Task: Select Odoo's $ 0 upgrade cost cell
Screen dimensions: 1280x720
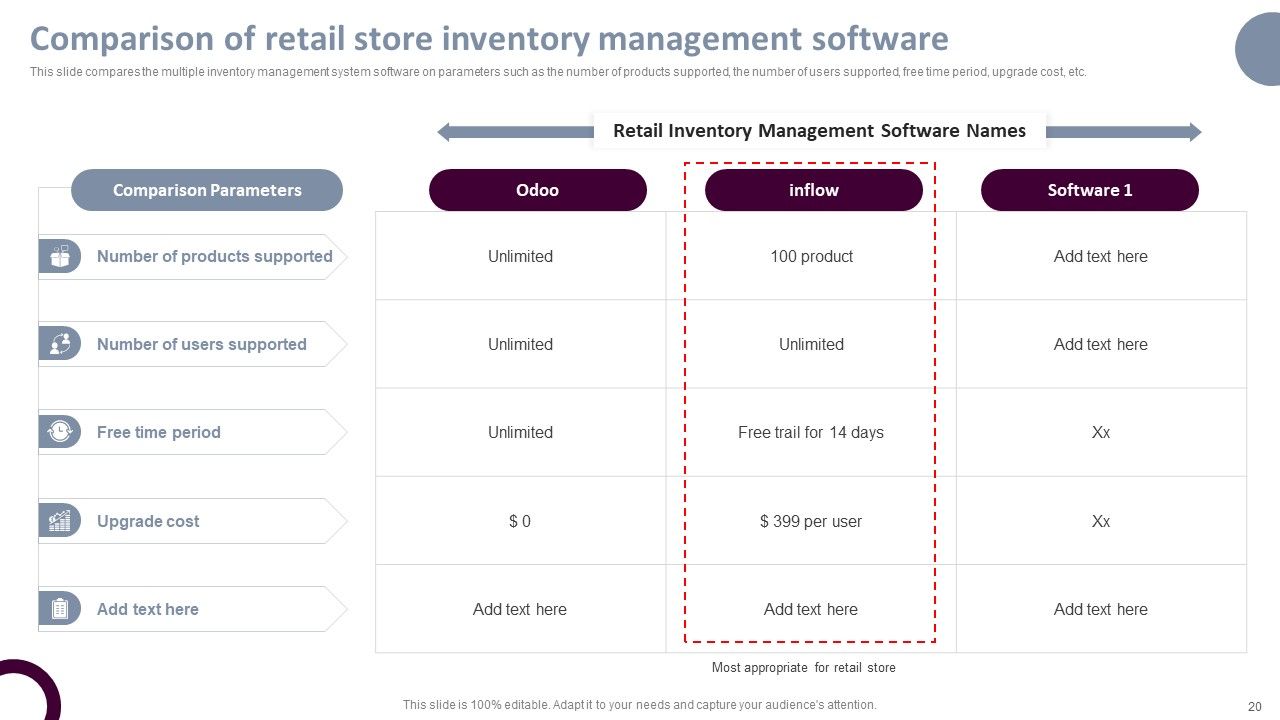Action: pos(520,521)
